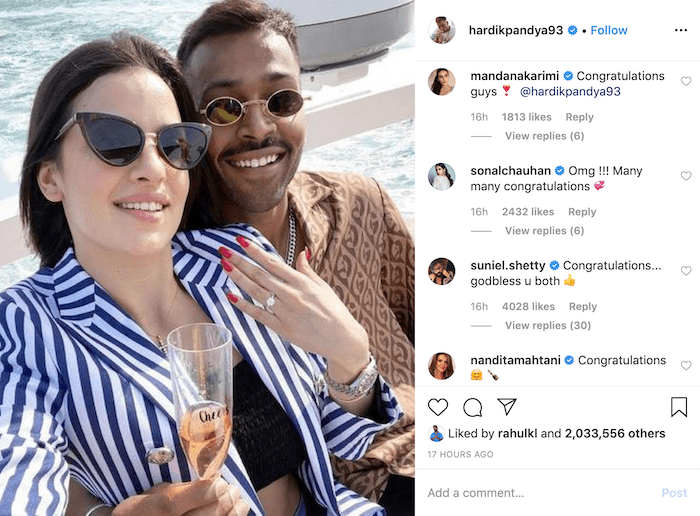
Task: Expand View replies (6) under mandanakarimi's comment
Action: click(x=544, y=136)
